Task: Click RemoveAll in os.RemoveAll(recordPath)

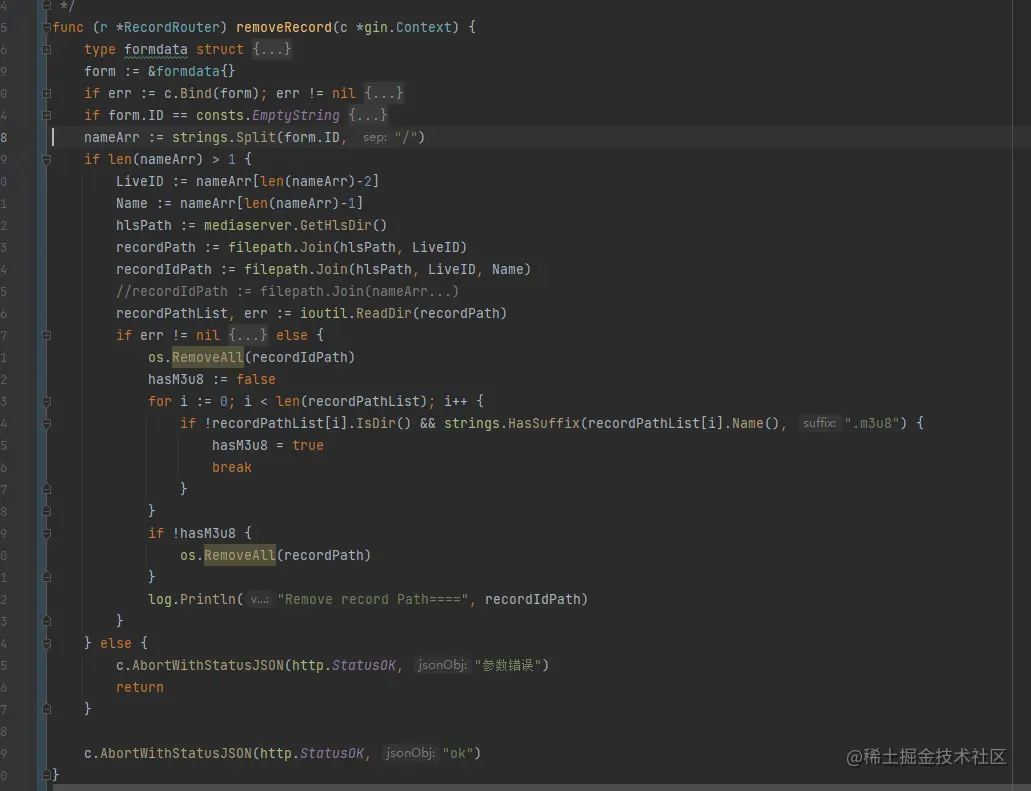Action: 240,556
